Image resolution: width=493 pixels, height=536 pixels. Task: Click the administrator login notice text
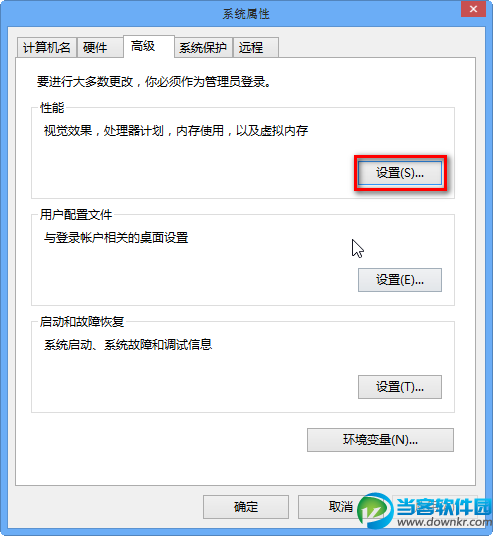(x=154, y=82)
